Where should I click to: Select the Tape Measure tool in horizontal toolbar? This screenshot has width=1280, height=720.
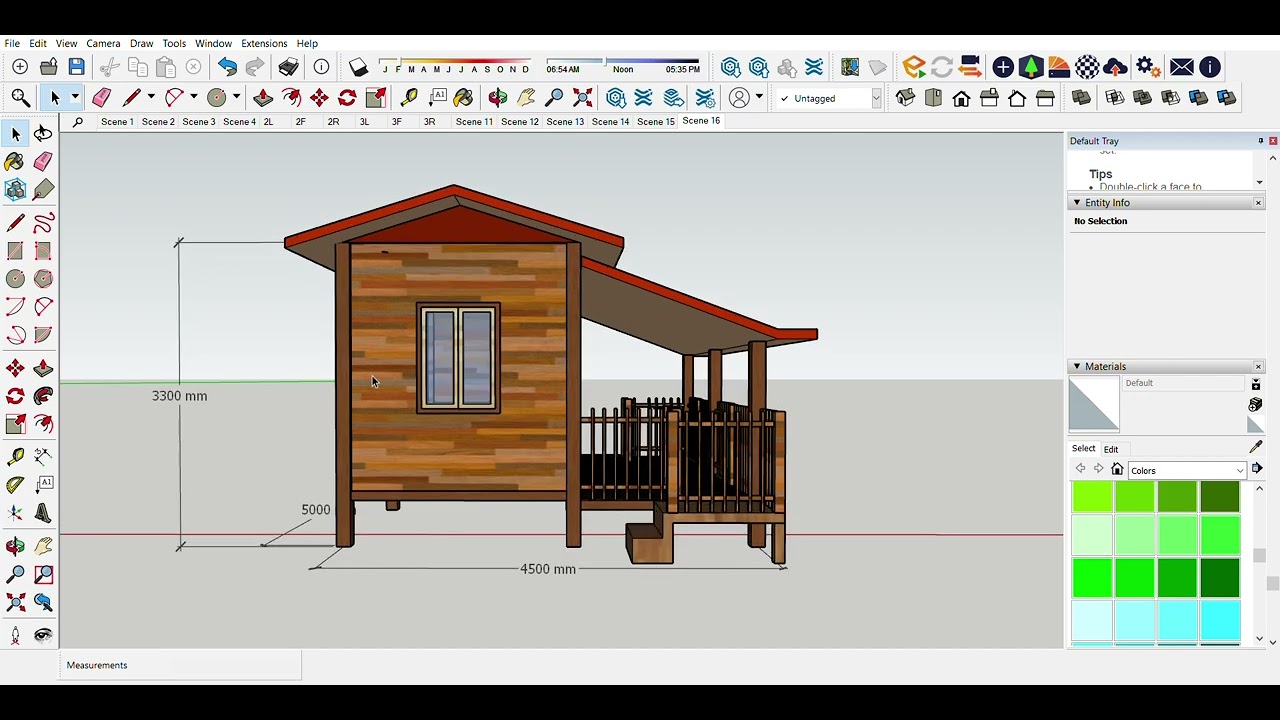409,97
